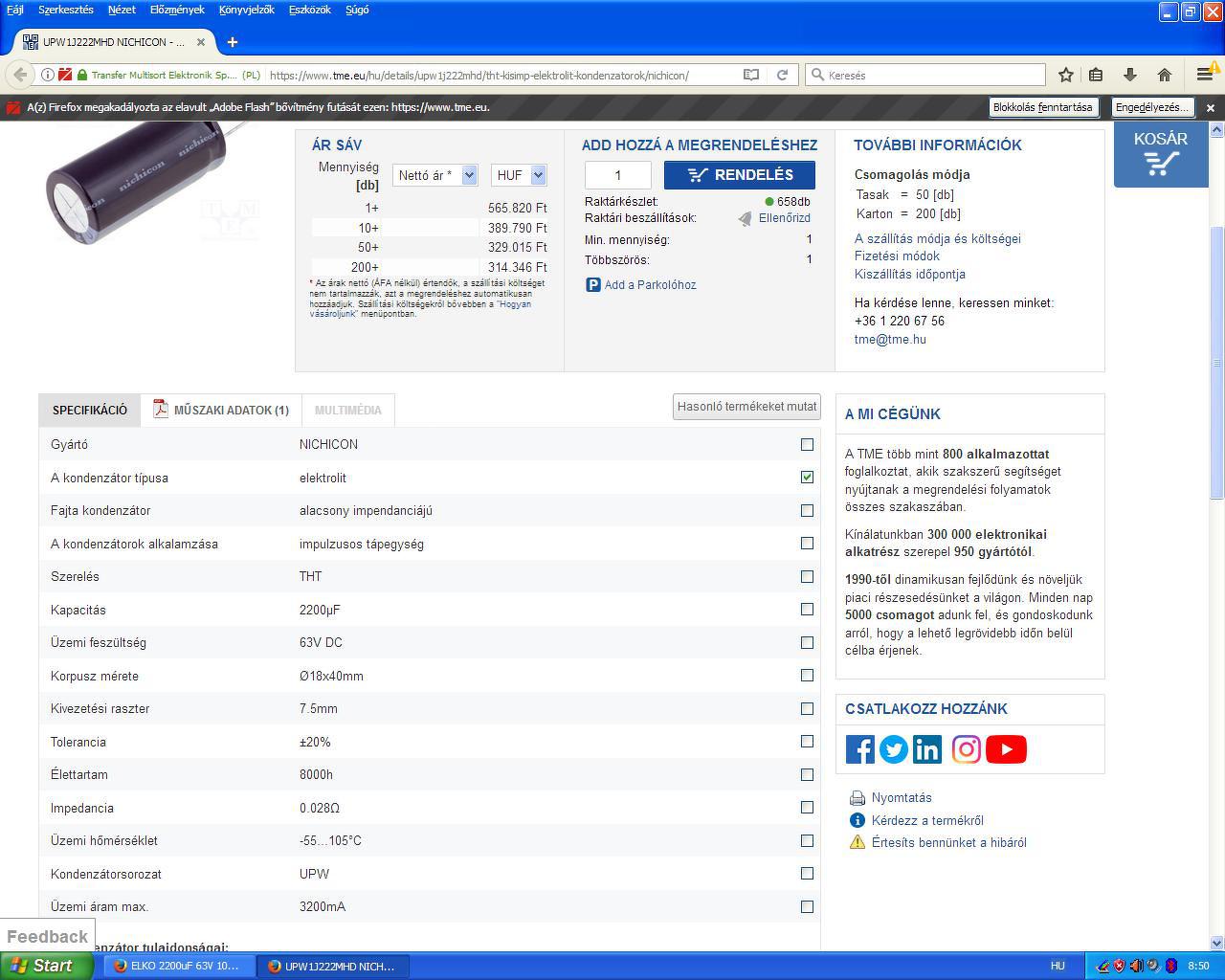Click the info icon beside Kérdezz a termékről

coord(857,820)
